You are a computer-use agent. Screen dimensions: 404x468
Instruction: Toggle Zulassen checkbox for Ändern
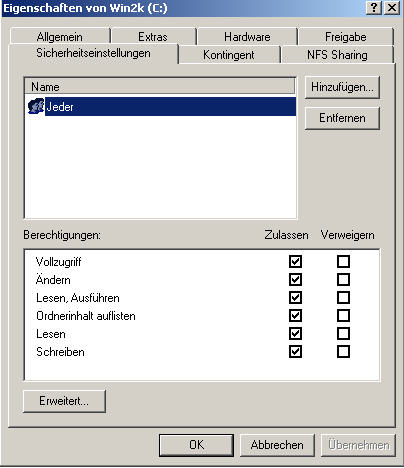click(x=295, y=280)
